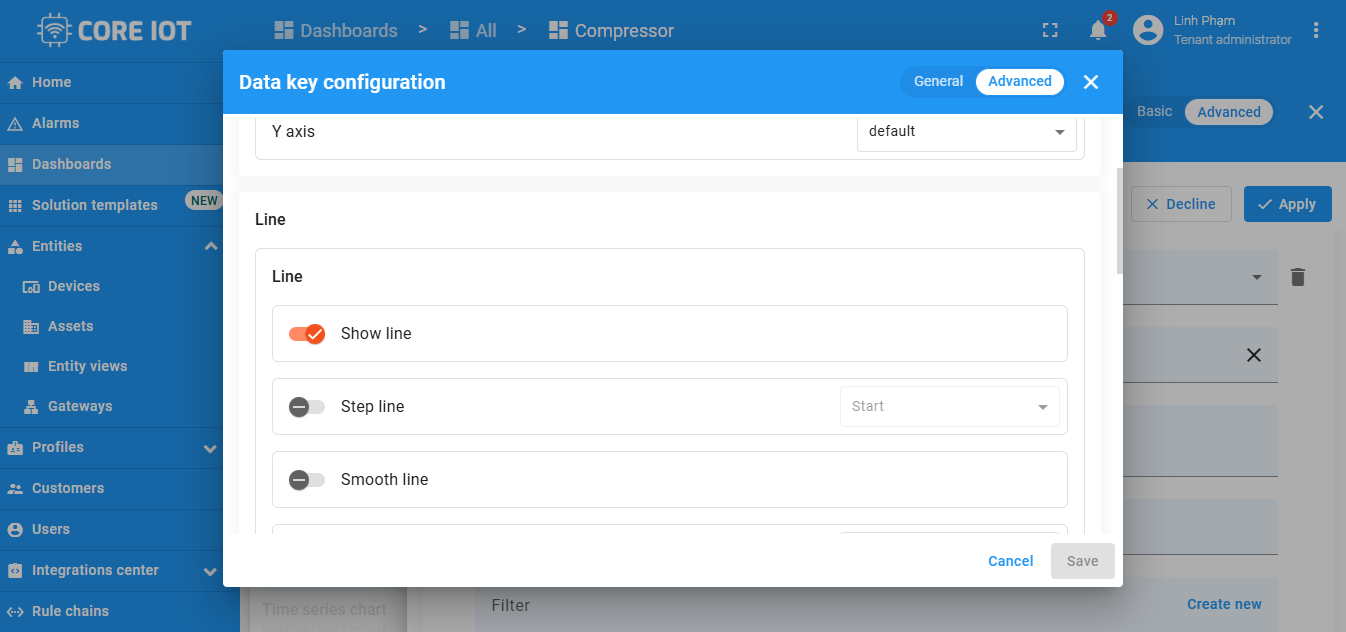Click the Create new link
This screenshot has width=1346, height=632.
pos(1224,604)
